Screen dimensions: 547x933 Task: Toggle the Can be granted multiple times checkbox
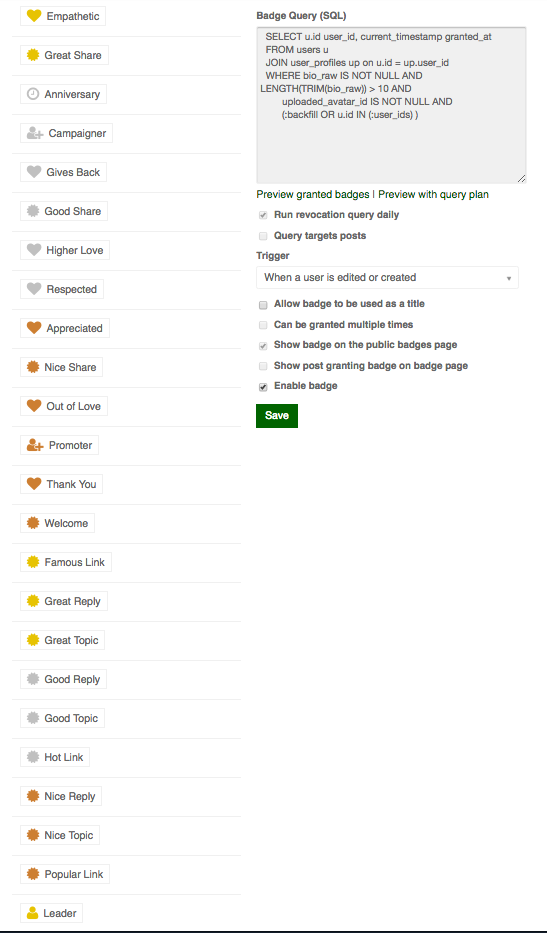point(263,325)
